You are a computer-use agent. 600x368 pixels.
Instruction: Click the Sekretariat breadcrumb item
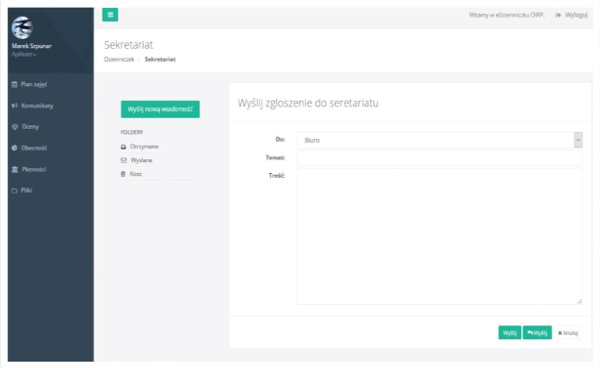click(160, 59)
